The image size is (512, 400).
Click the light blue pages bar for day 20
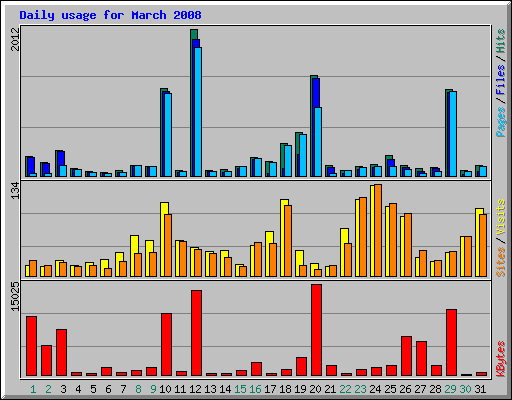[x=318, y=142]
